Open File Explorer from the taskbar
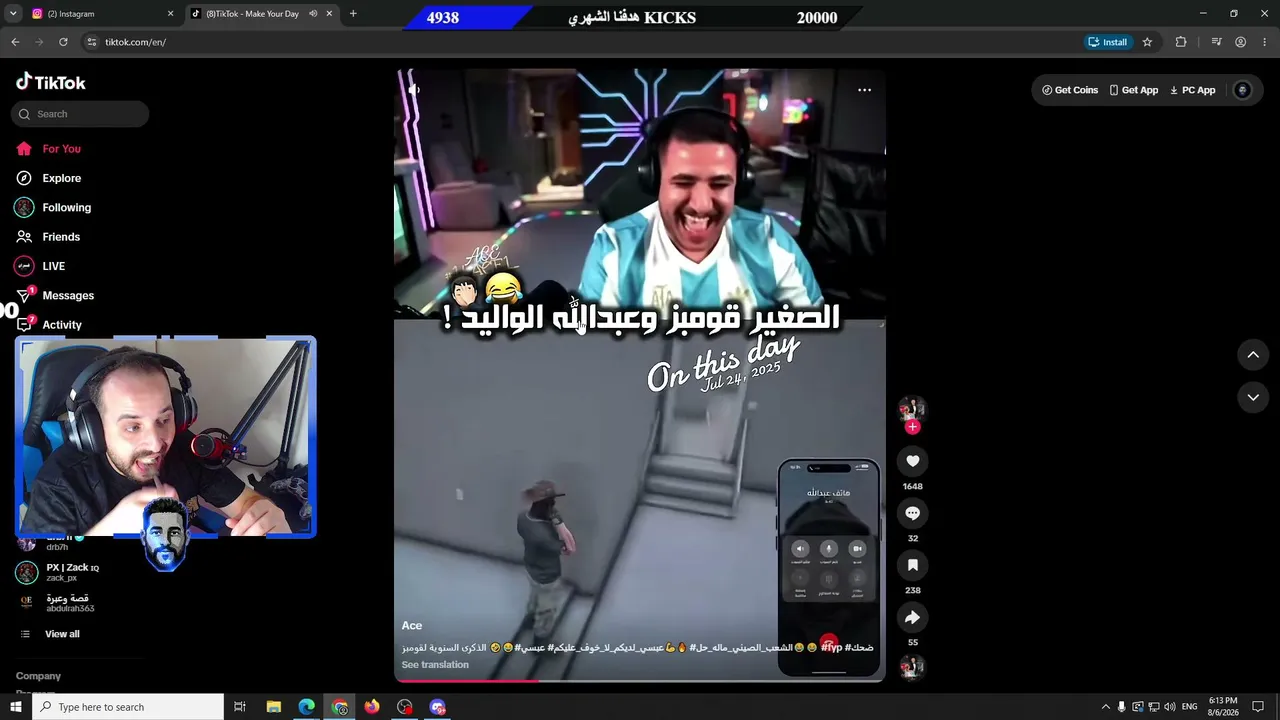This screenshot has height=720, width=1280. 274,707
